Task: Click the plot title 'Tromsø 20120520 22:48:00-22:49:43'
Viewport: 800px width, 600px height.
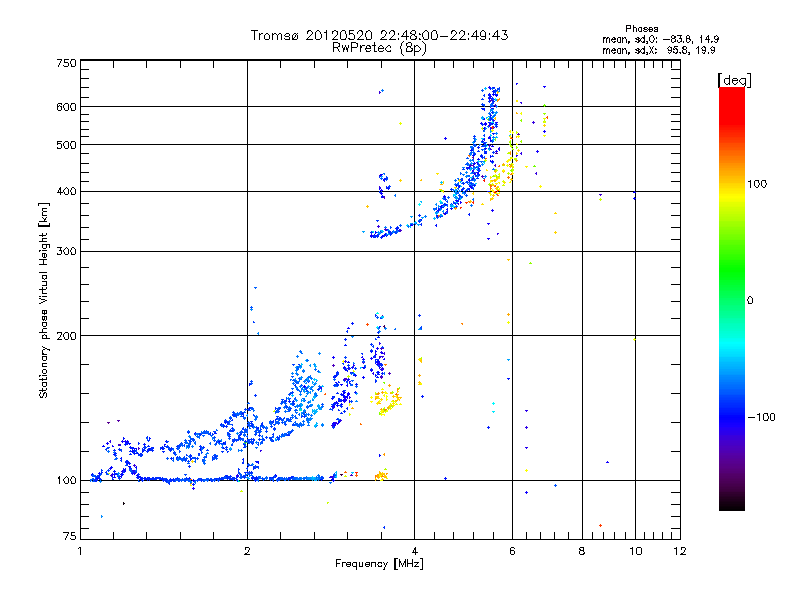Action: (x=379, y=35)
